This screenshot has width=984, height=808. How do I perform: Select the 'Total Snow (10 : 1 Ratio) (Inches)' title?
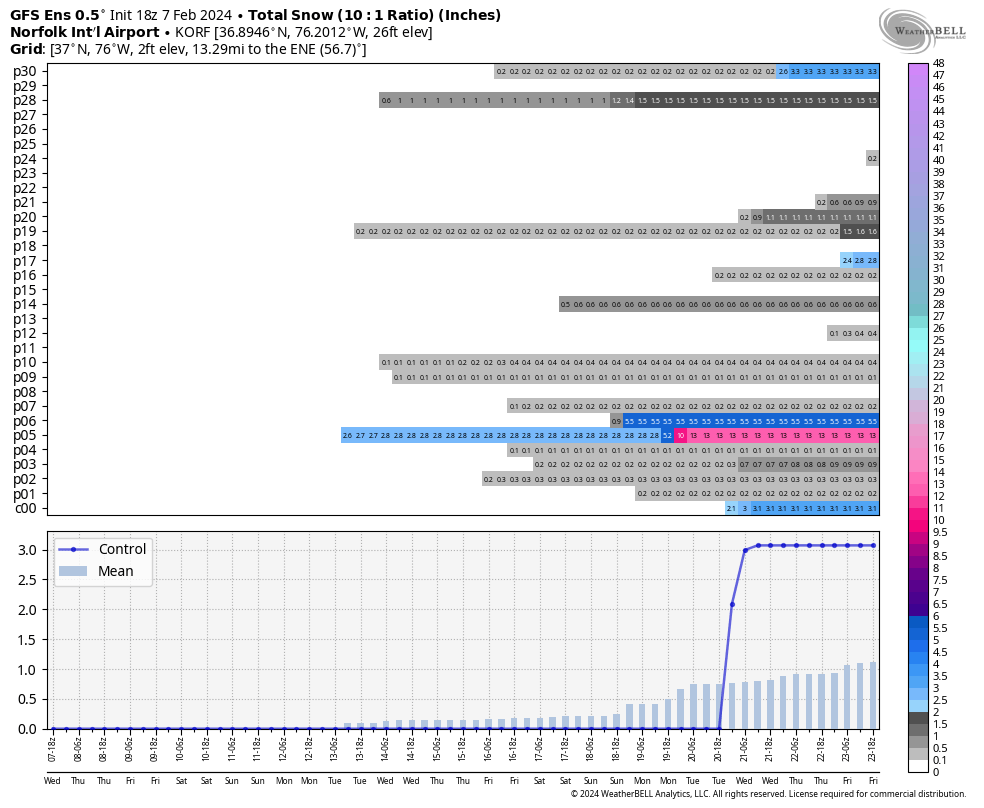click(x=375, y=15)
